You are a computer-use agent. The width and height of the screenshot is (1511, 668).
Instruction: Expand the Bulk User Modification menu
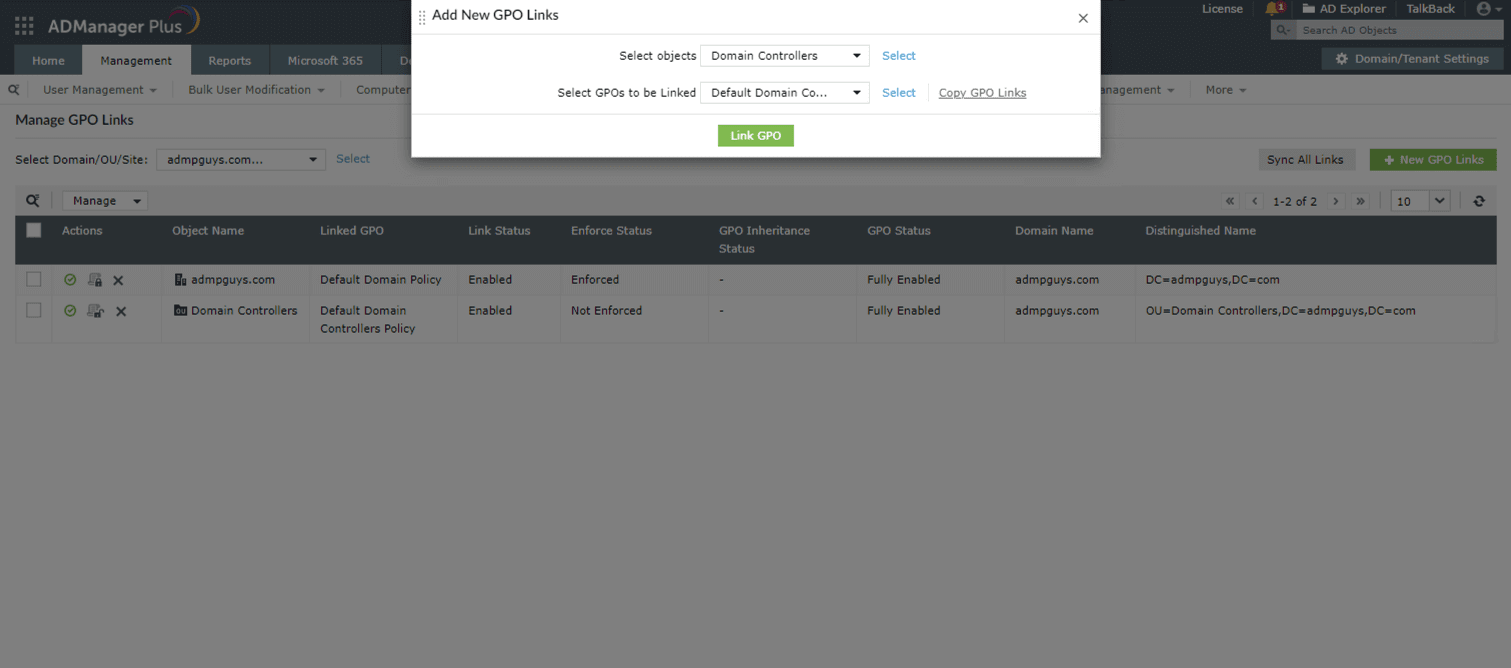257,90
